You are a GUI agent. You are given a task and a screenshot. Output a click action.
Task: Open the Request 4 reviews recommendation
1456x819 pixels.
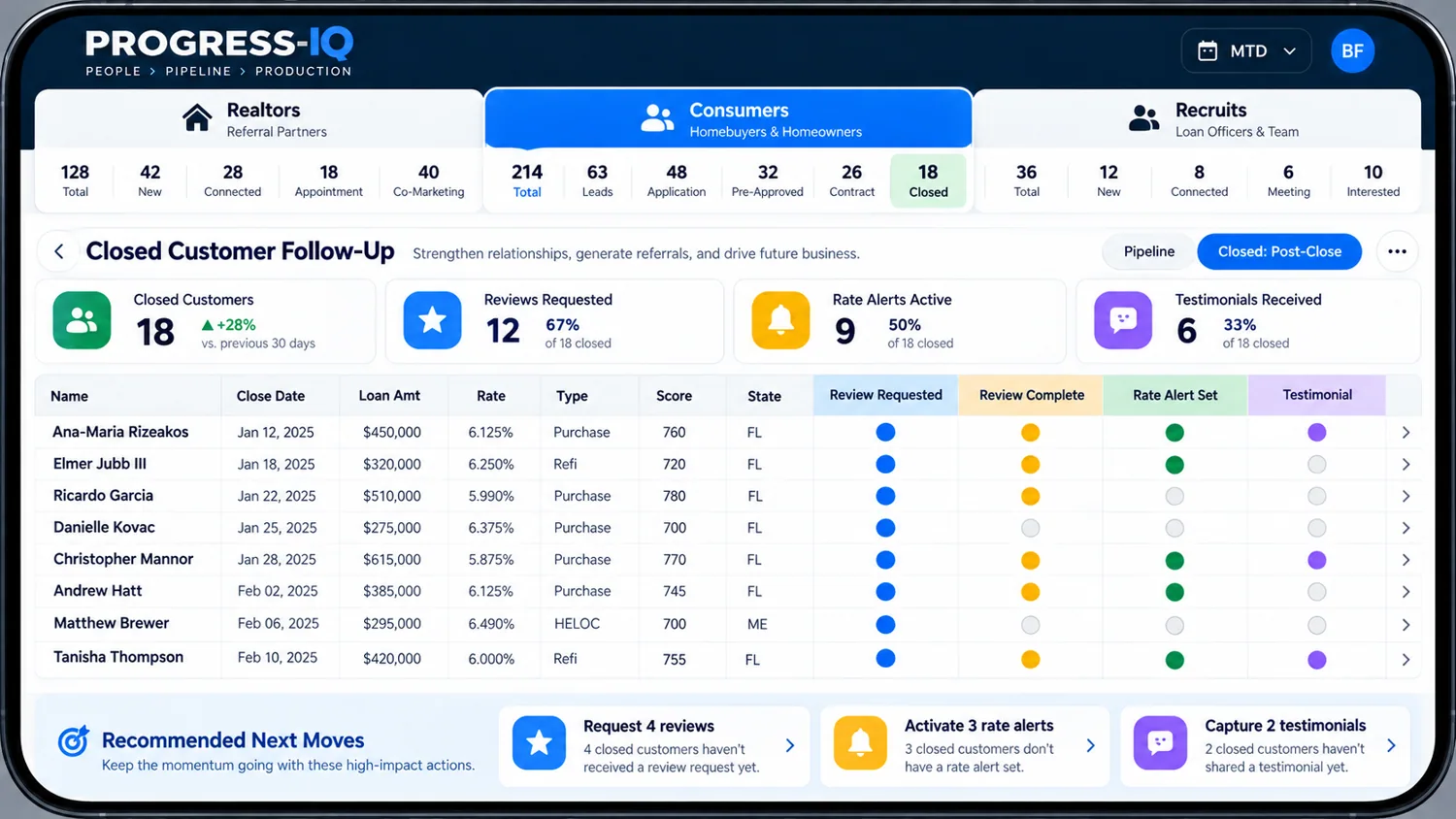[x=654, y=745]
